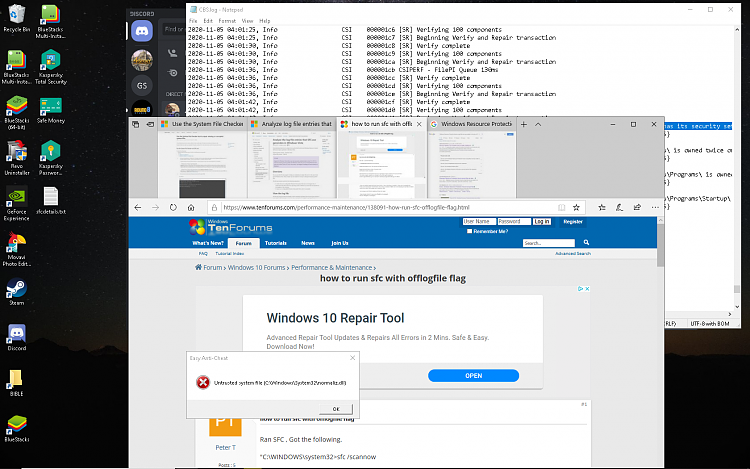Click Notepad scroll up arrow
Viewport: 750px width, 469px height.
pos(737,30)
